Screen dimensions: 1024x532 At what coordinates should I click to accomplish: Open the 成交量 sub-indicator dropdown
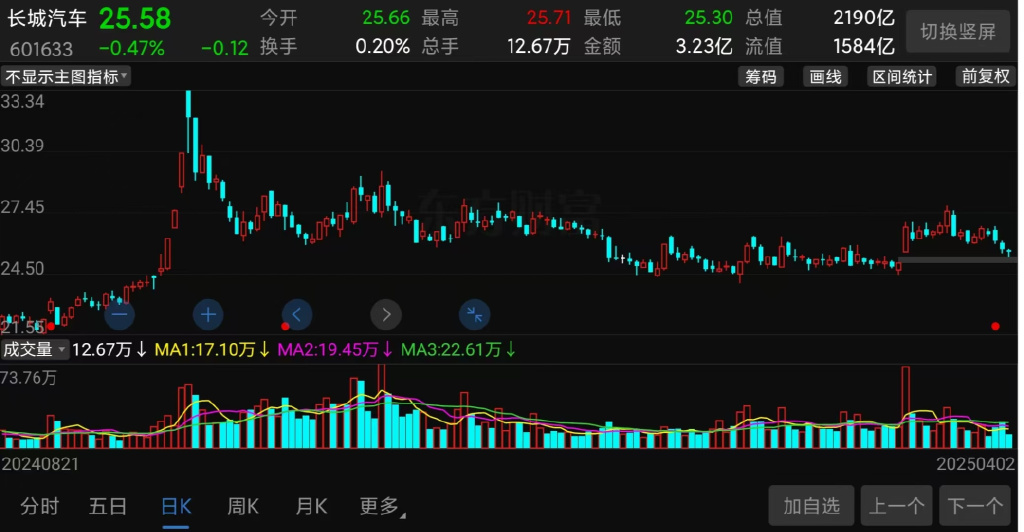(x=35, y=349)
